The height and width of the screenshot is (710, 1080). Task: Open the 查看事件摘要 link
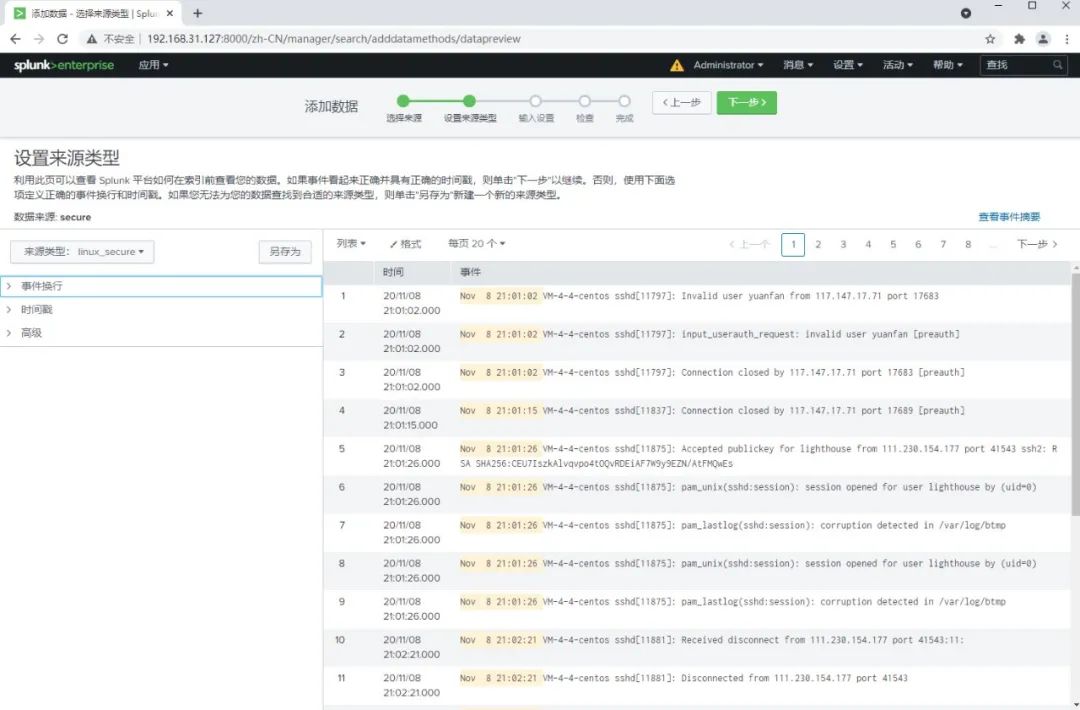click(1009, 217)
